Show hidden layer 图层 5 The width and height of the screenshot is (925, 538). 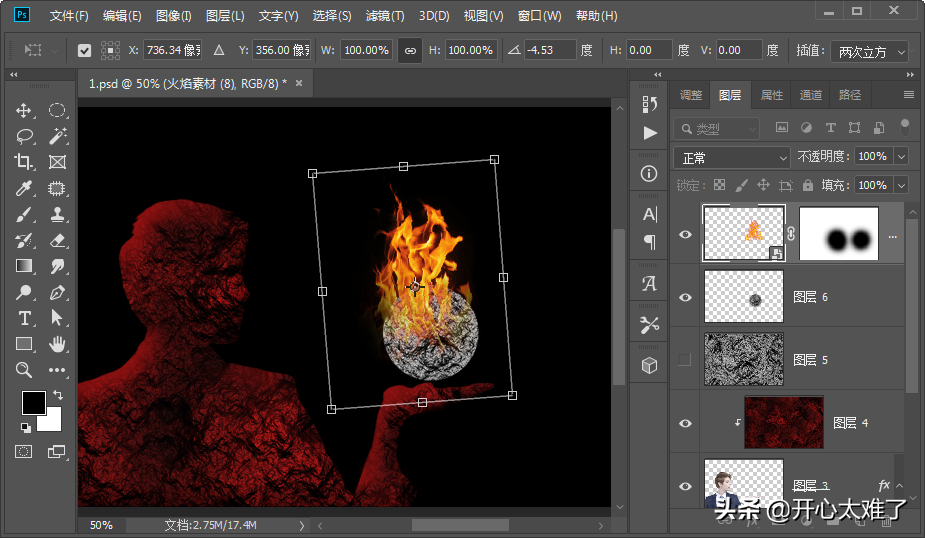(x=685, y=360)
